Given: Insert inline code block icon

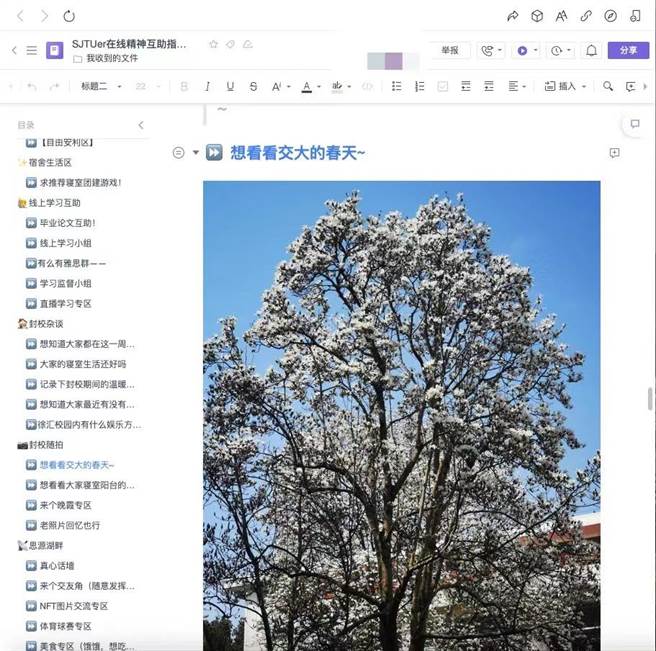Looking at the screenshot, I should [367, 87].
